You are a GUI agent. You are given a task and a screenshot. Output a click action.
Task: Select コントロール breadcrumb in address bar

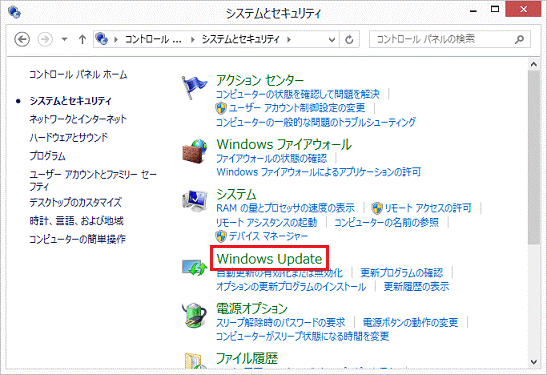click(x=153, y=39)
